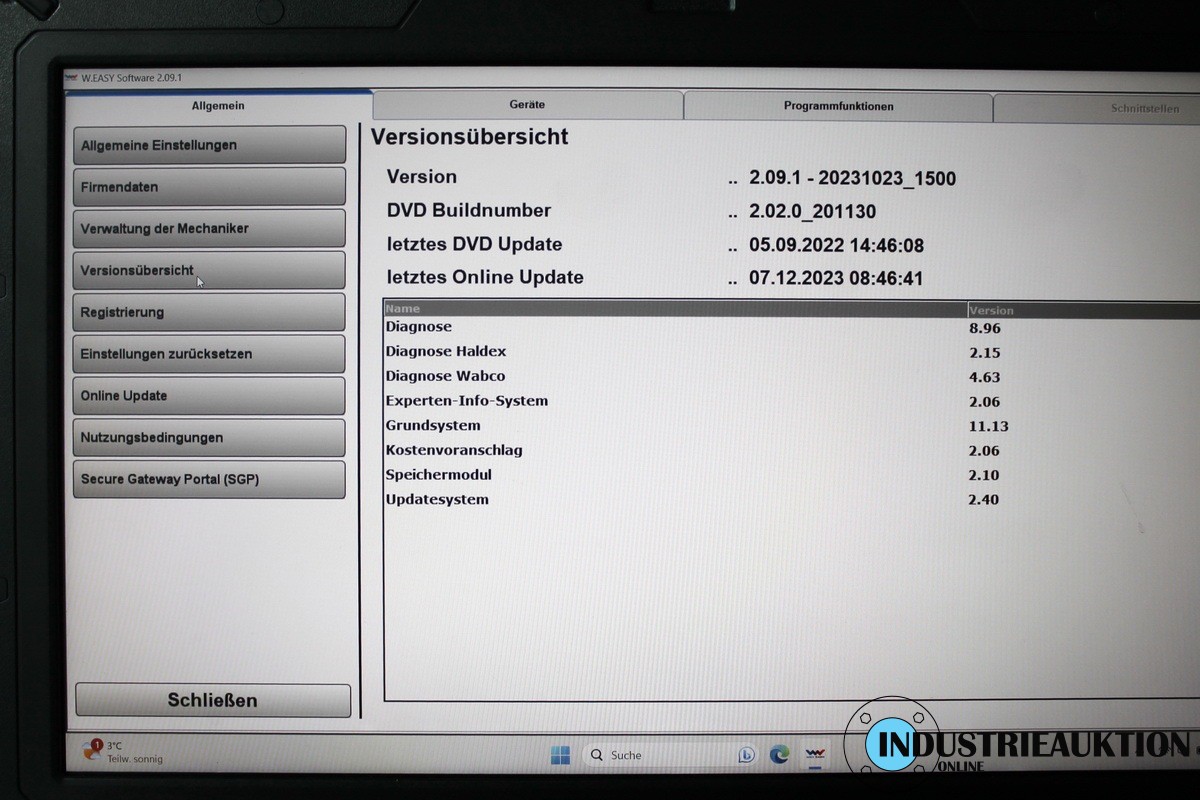Open the Bing Chat icon in search

tap(746, 755)
